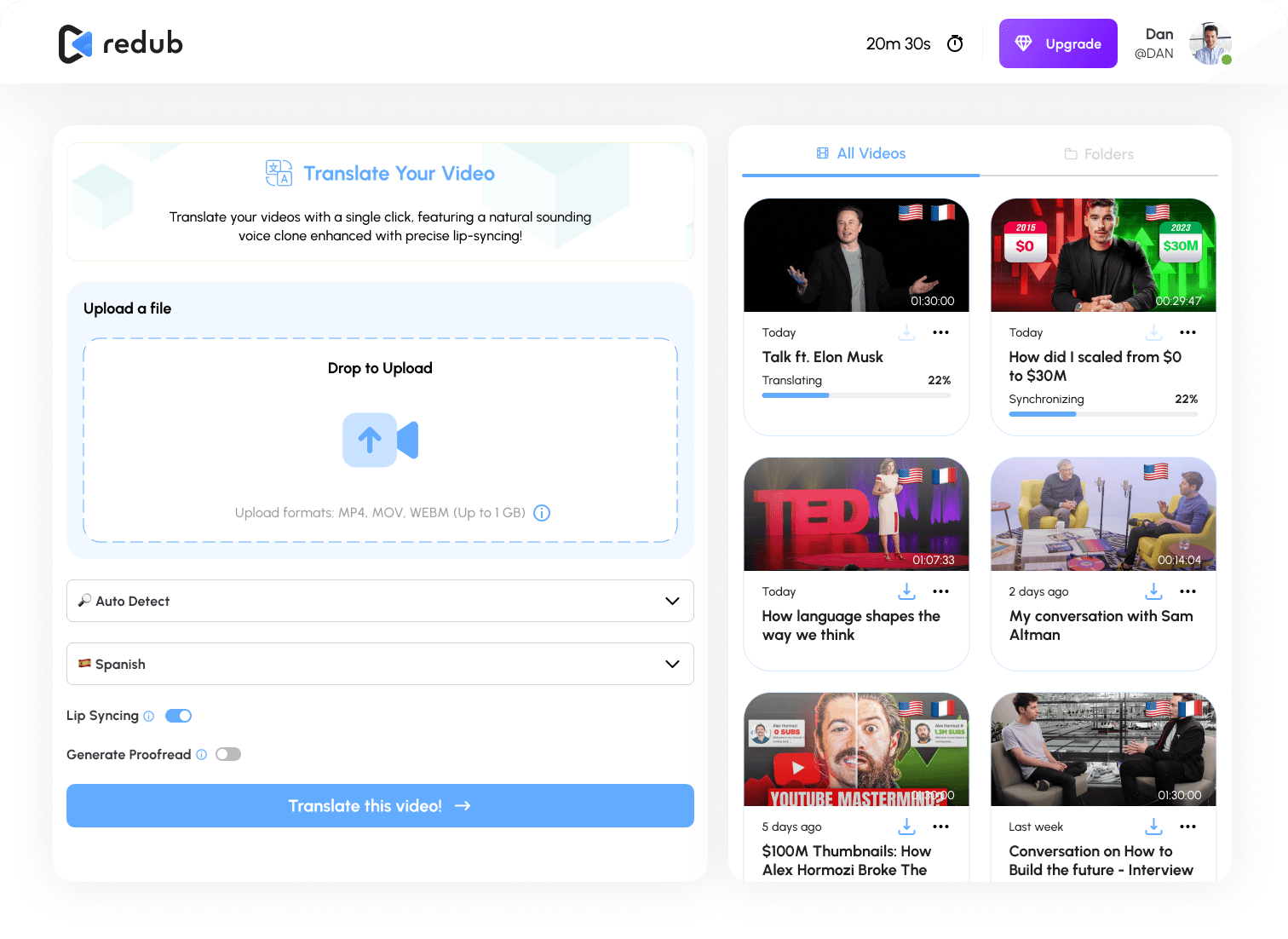This screenshot has height=939, width=1288.
Task: Click the $100M Thumbnails video title
Action: [847, 861]
